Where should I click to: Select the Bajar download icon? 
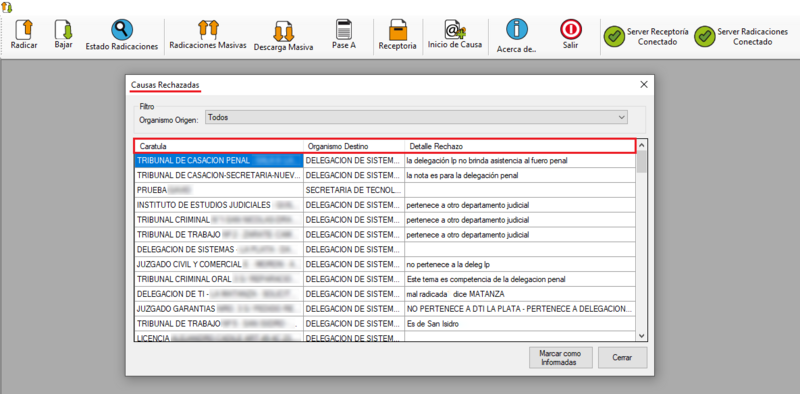(x=63, y=29)
